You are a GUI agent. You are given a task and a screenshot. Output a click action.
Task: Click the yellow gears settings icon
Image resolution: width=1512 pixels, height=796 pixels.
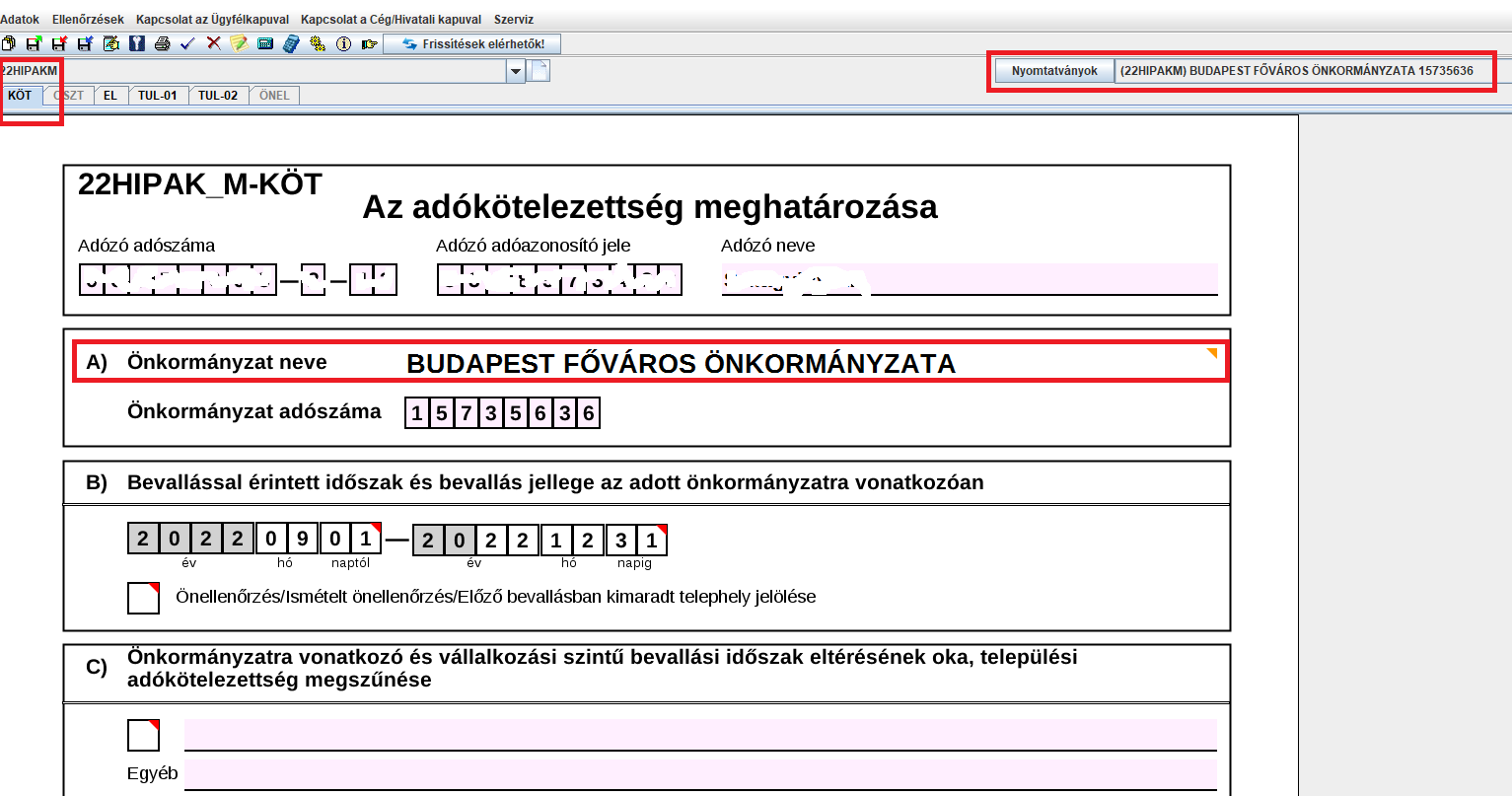point(317,43)
